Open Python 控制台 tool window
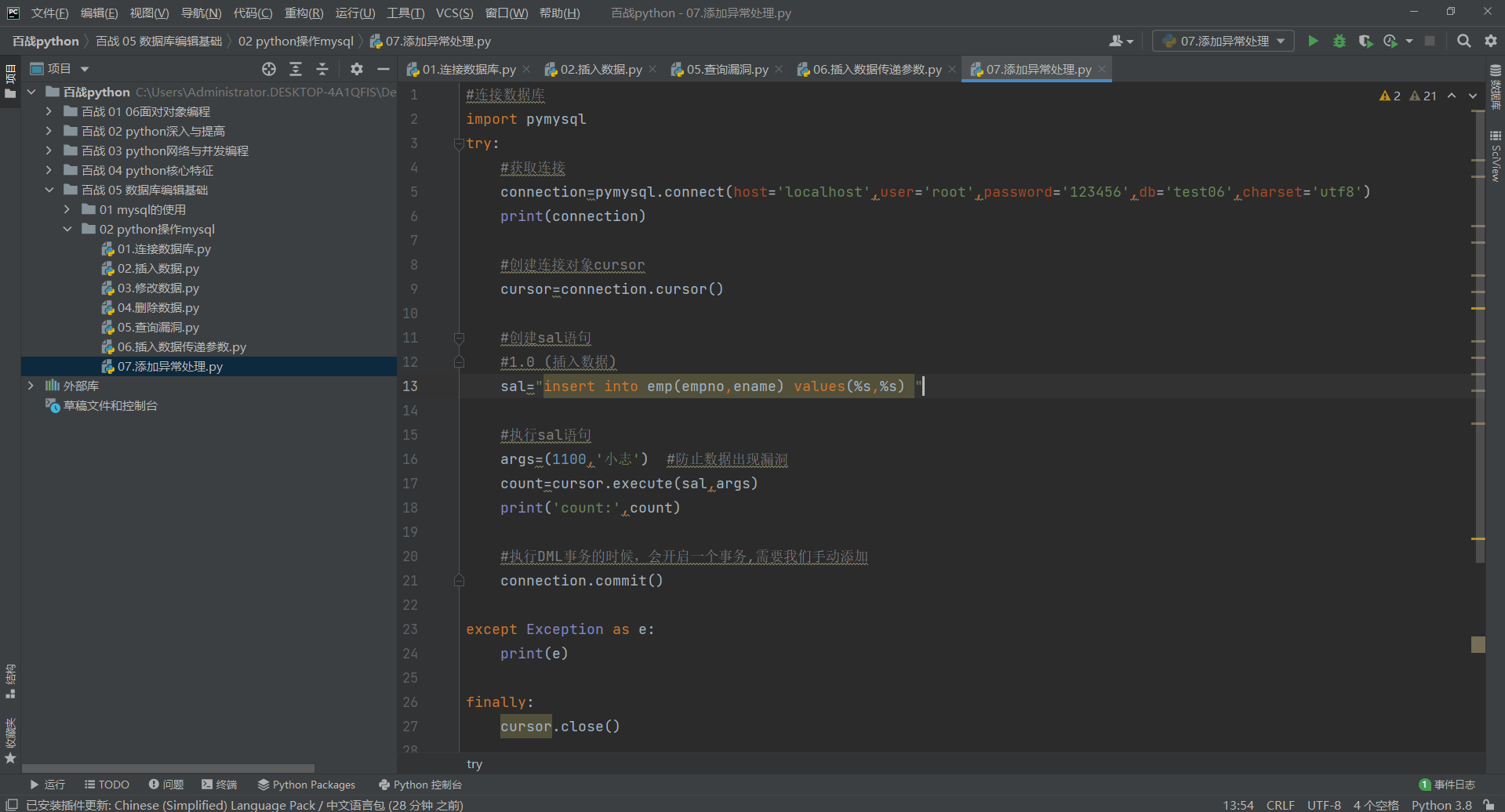 coord(420,785)
